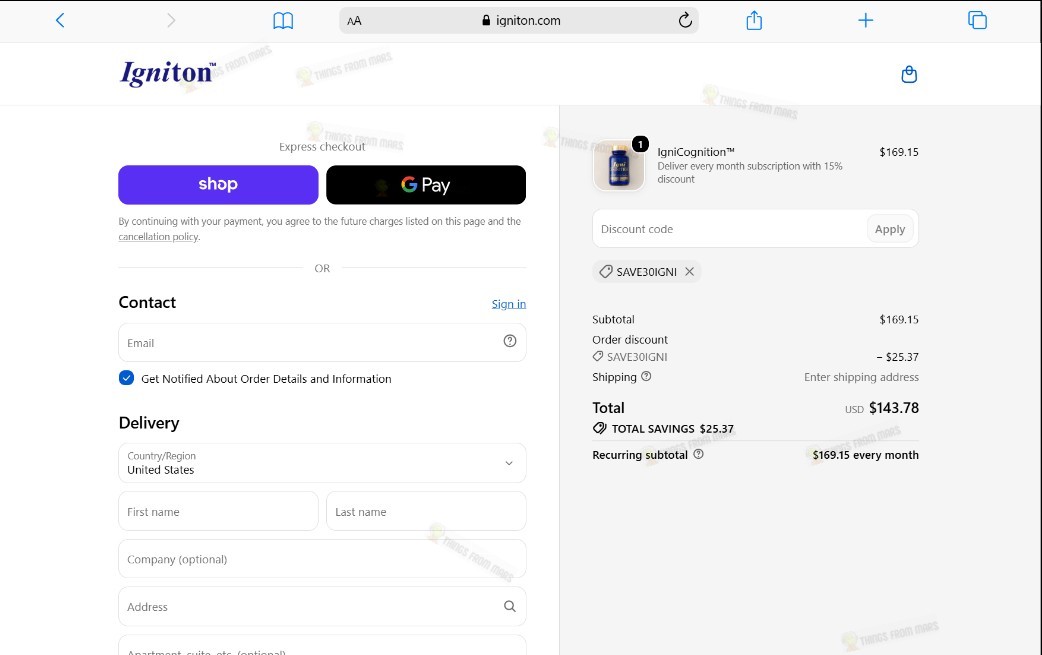This screenshot has height=655, width=1042.
Task: Uncheck Get Notified About Order Details
Action: pos(126,378)
